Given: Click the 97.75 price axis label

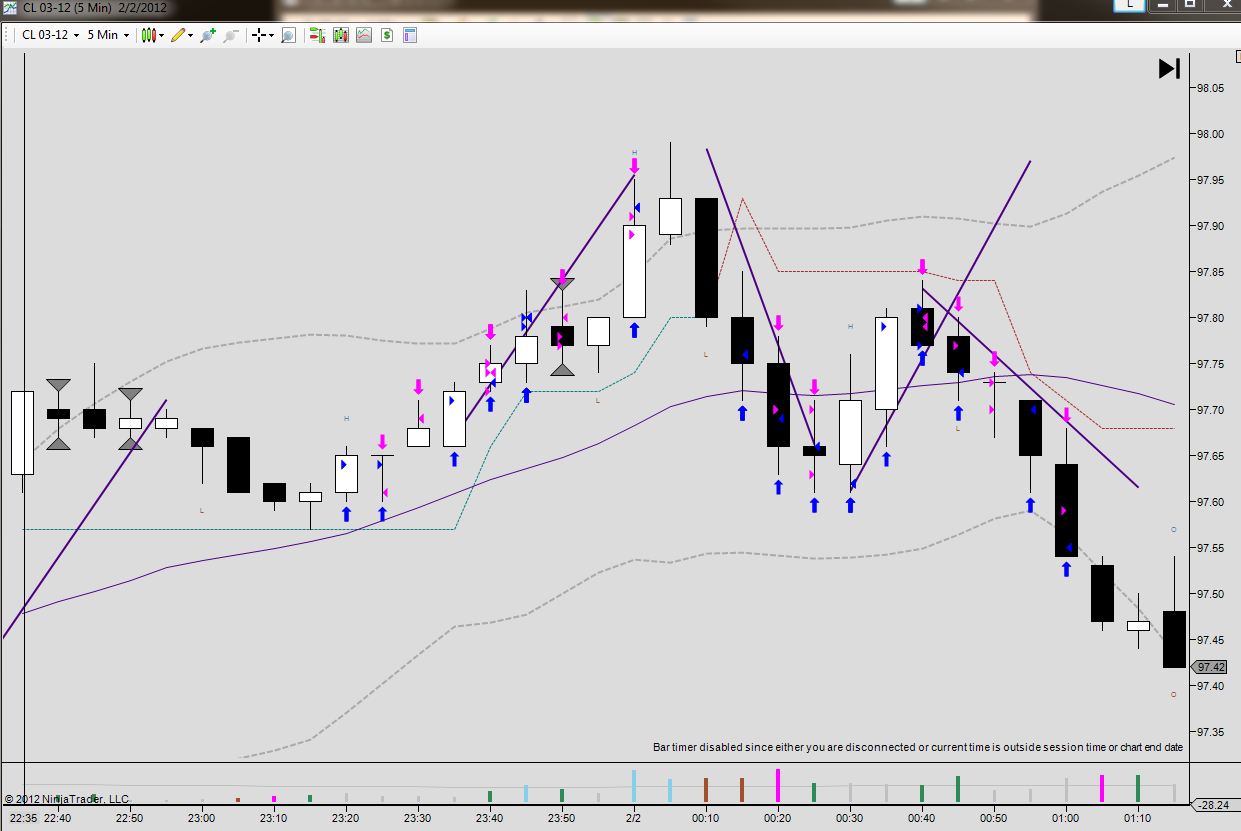Looking at the screenshot, I should [1210, 364].
